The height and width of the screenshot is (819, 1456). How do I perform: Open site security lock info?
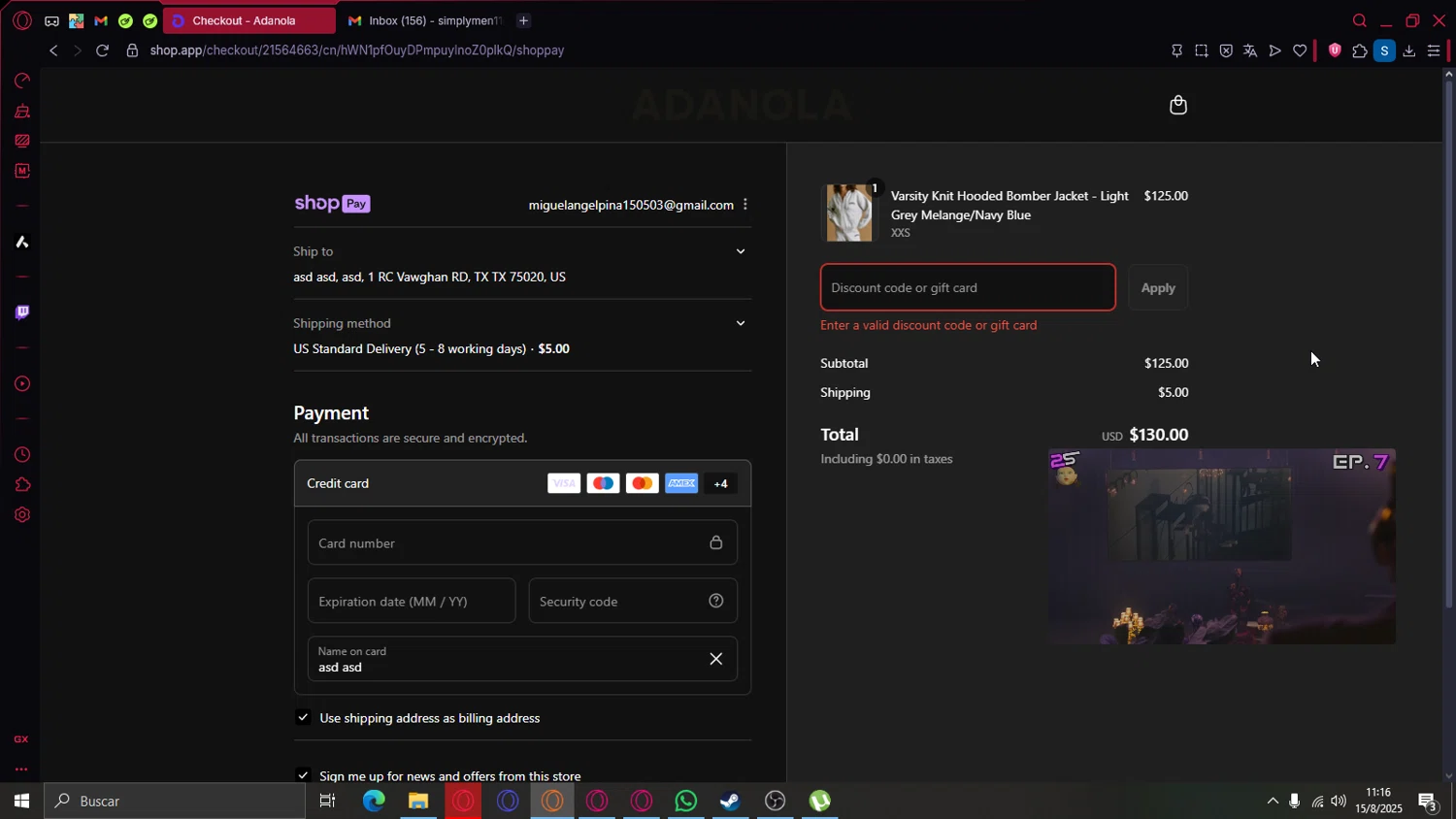pyautogui.click(x=132, y=50)
